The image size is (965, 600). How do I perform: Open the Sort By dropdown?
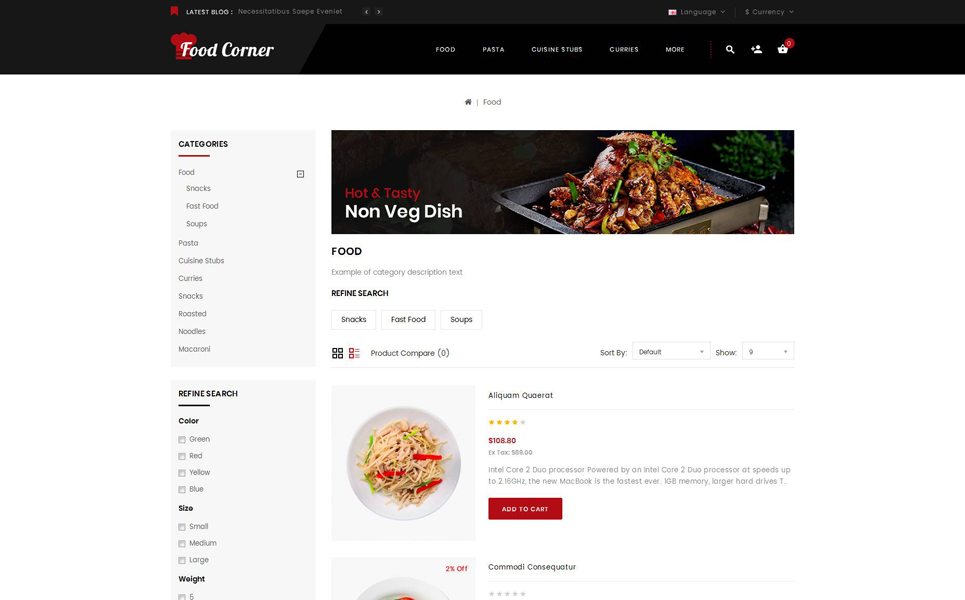(x=671, y=351)
